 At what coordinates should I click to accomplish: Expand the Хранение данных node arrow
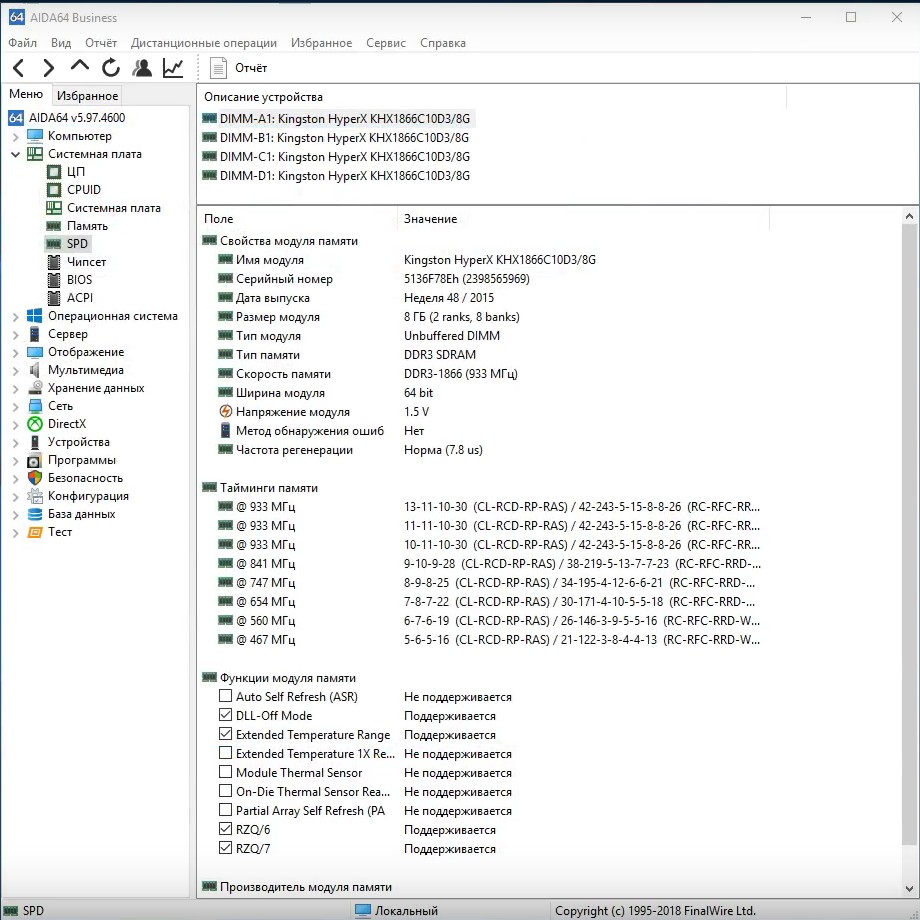click(x=15, y=389)
